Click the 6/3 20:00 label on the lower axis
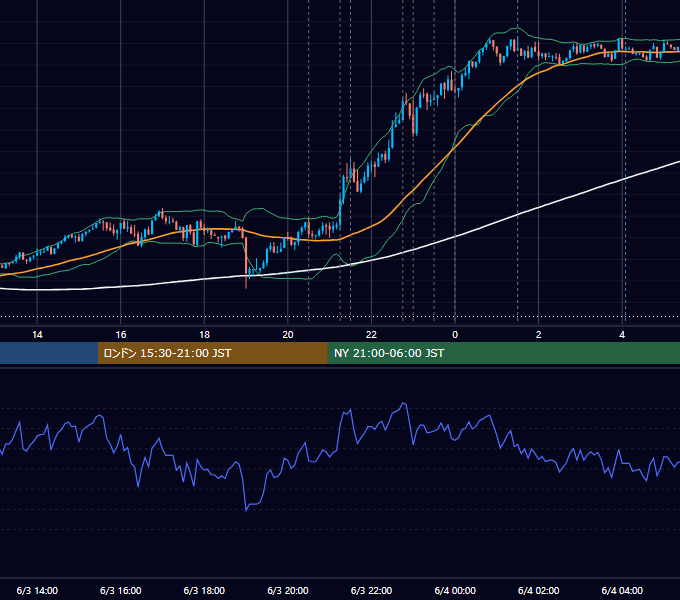The image size is (680, 600). [288, 590]
